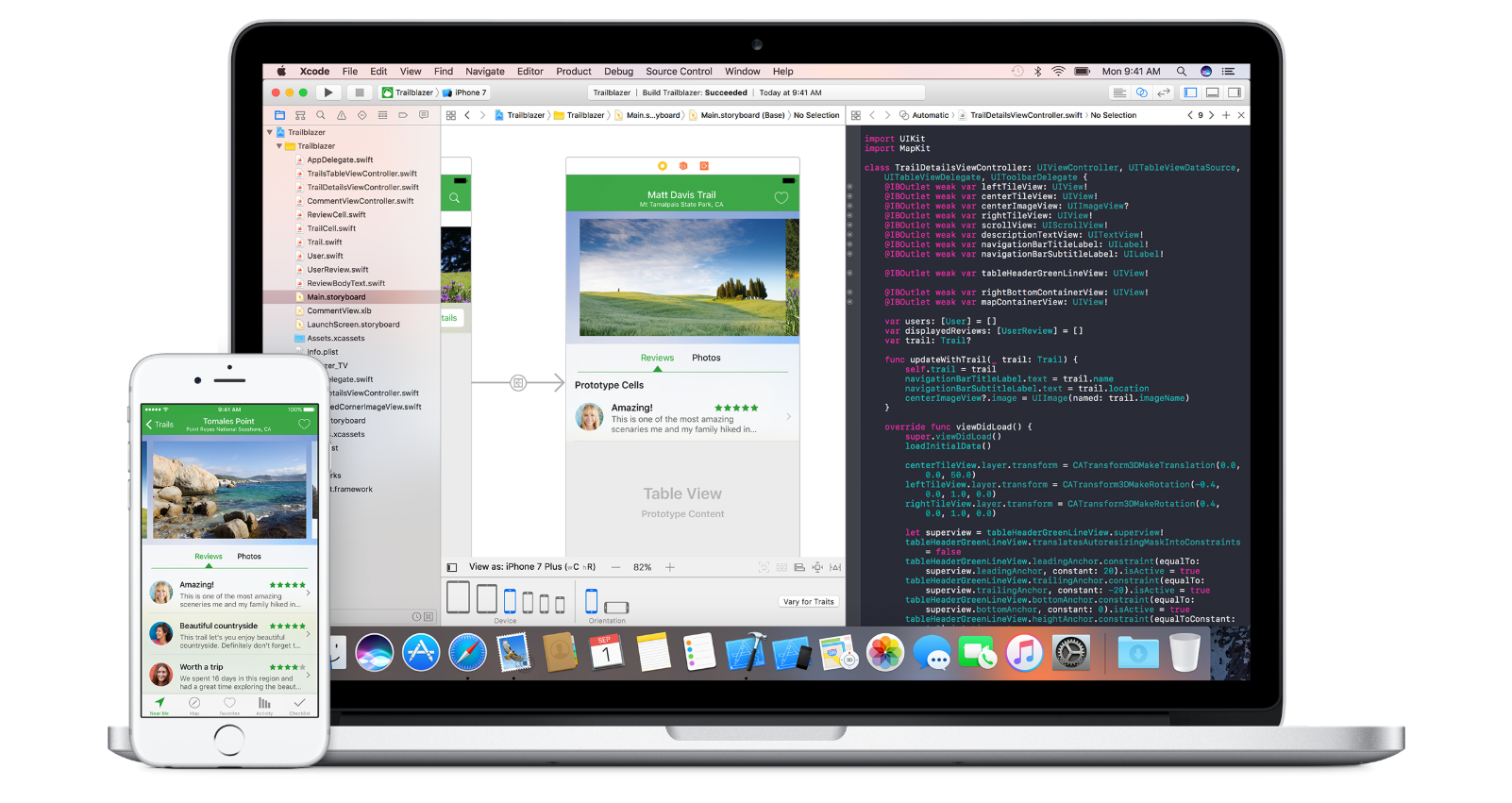Open related items menu in storyboard jump bar
This screenshot has height=803, width=1512.
coord(451,115)
